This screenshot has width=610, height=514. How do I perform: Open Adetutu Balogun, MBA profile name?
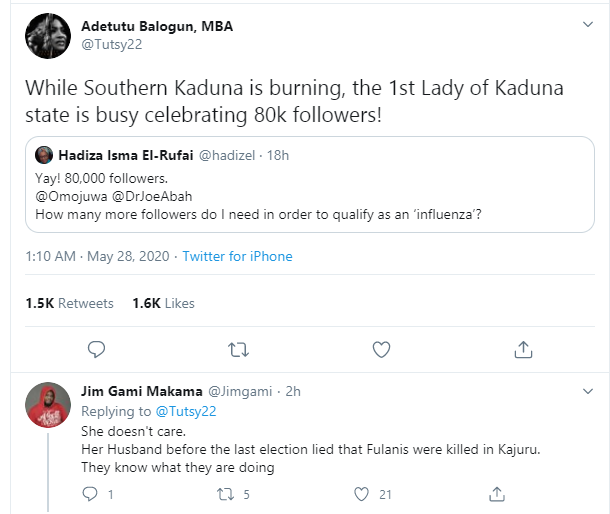157,26
